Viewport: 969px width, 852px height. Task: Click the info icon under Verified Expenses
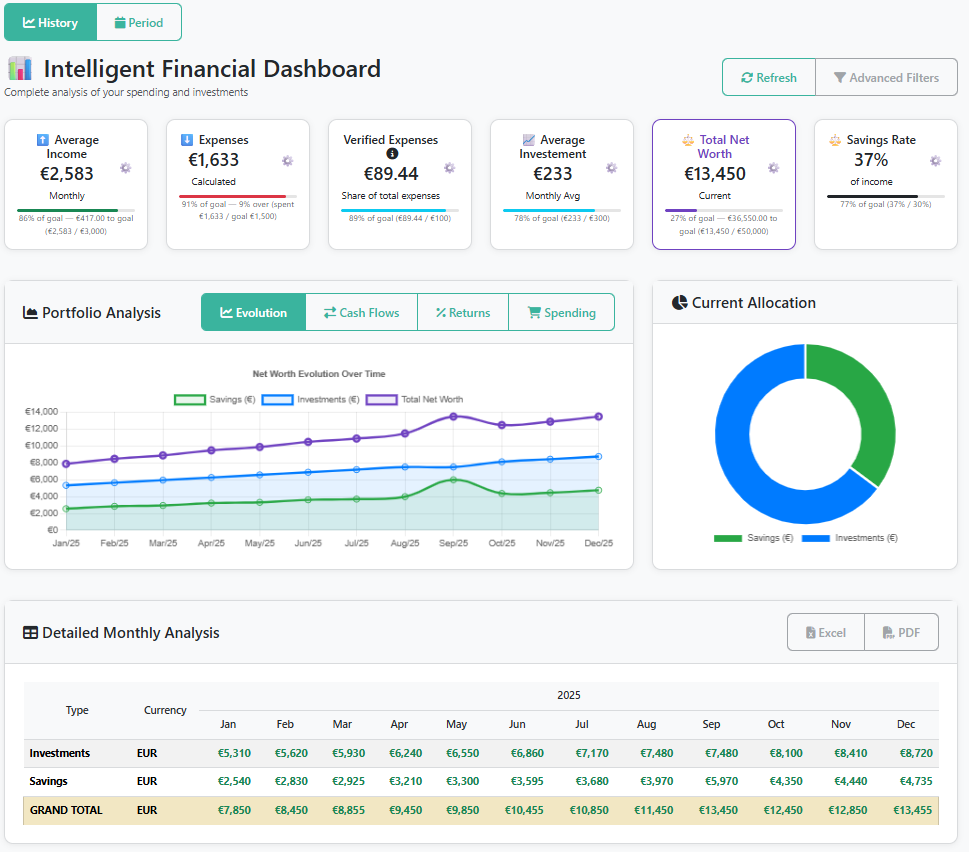tap(392, 154)
